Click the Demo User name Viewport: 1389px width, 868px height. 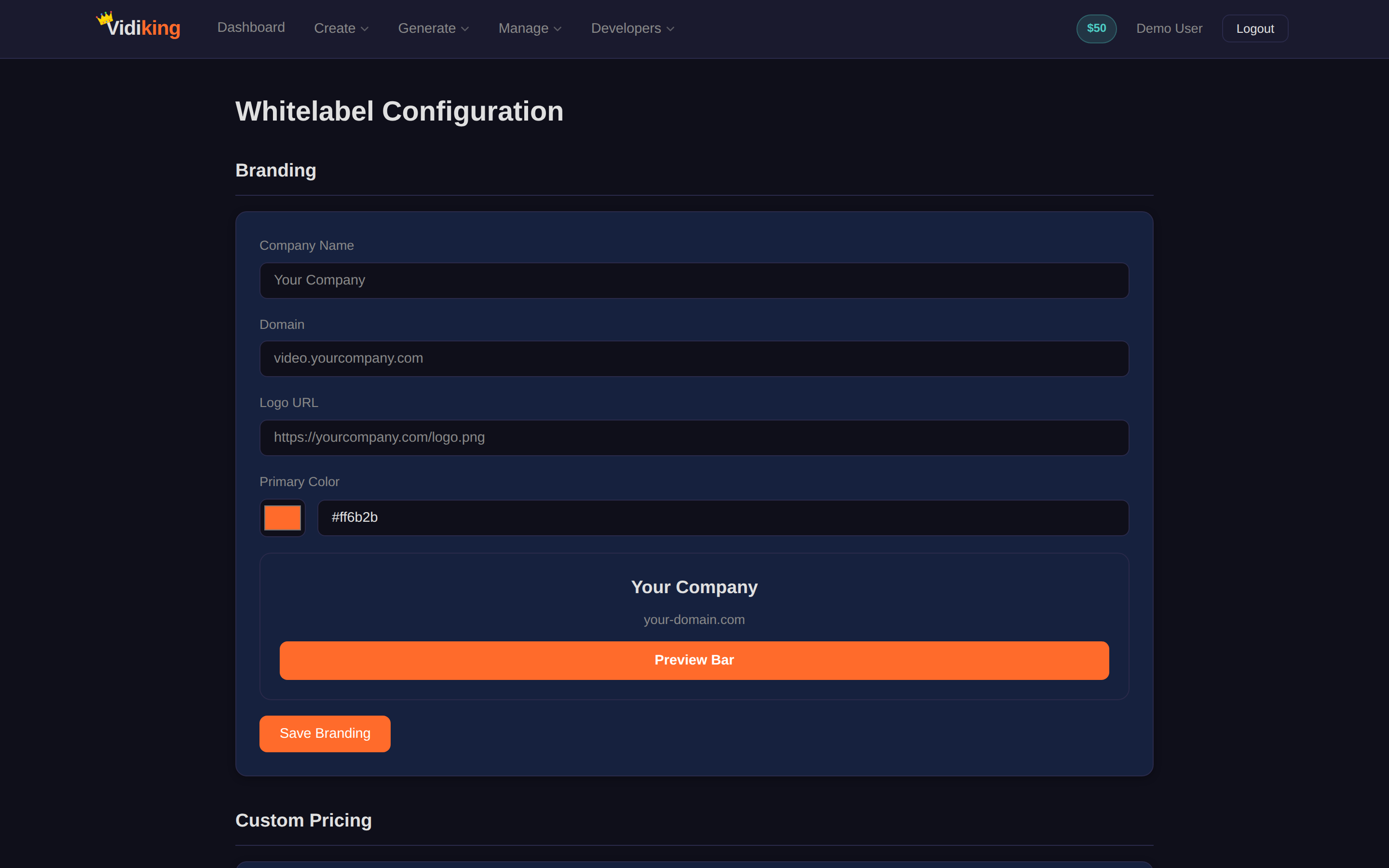[x=1169, y=28]
